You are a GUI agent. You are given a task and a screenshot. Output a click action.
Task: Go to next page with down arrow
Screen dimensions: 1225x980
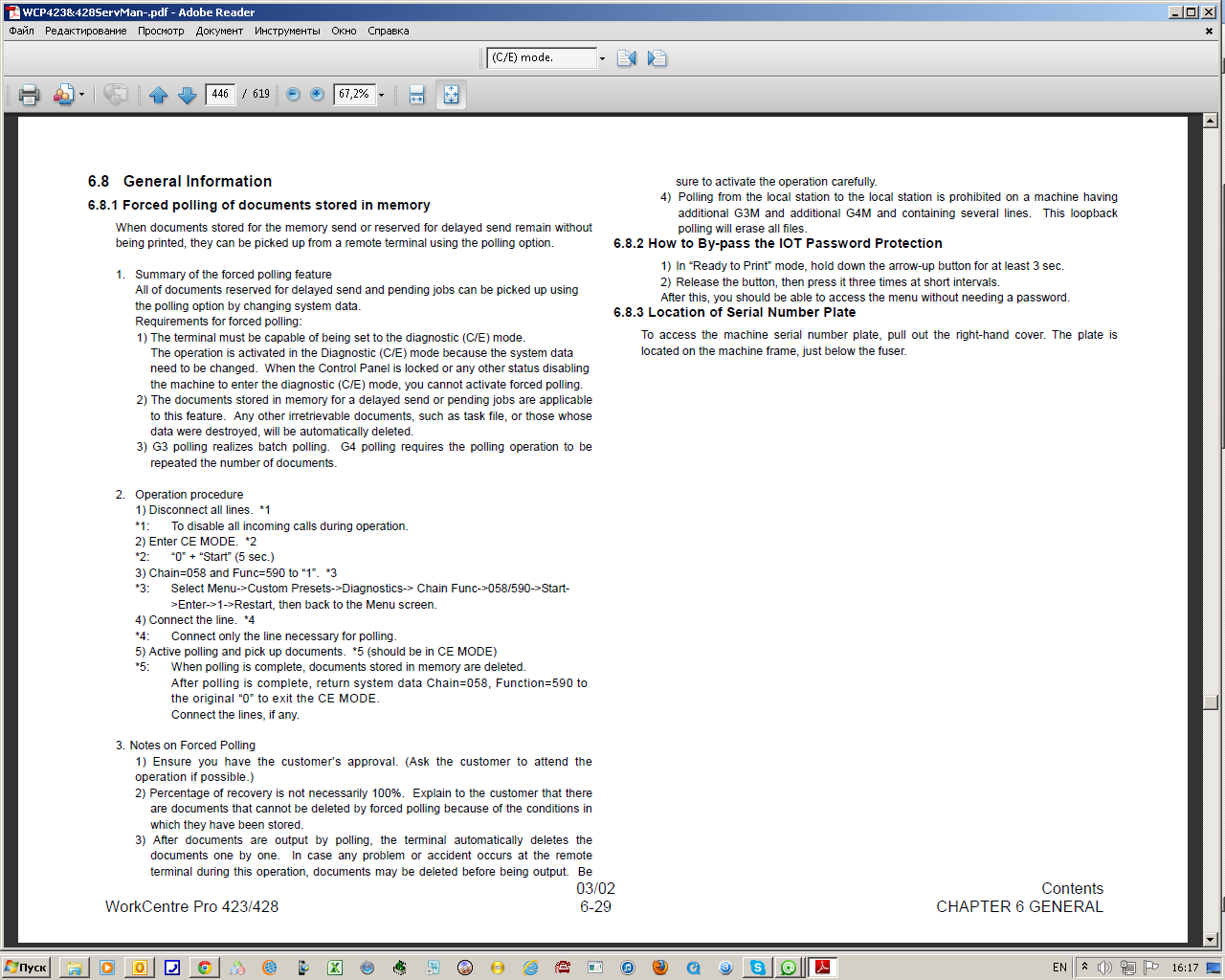[188, 95]
